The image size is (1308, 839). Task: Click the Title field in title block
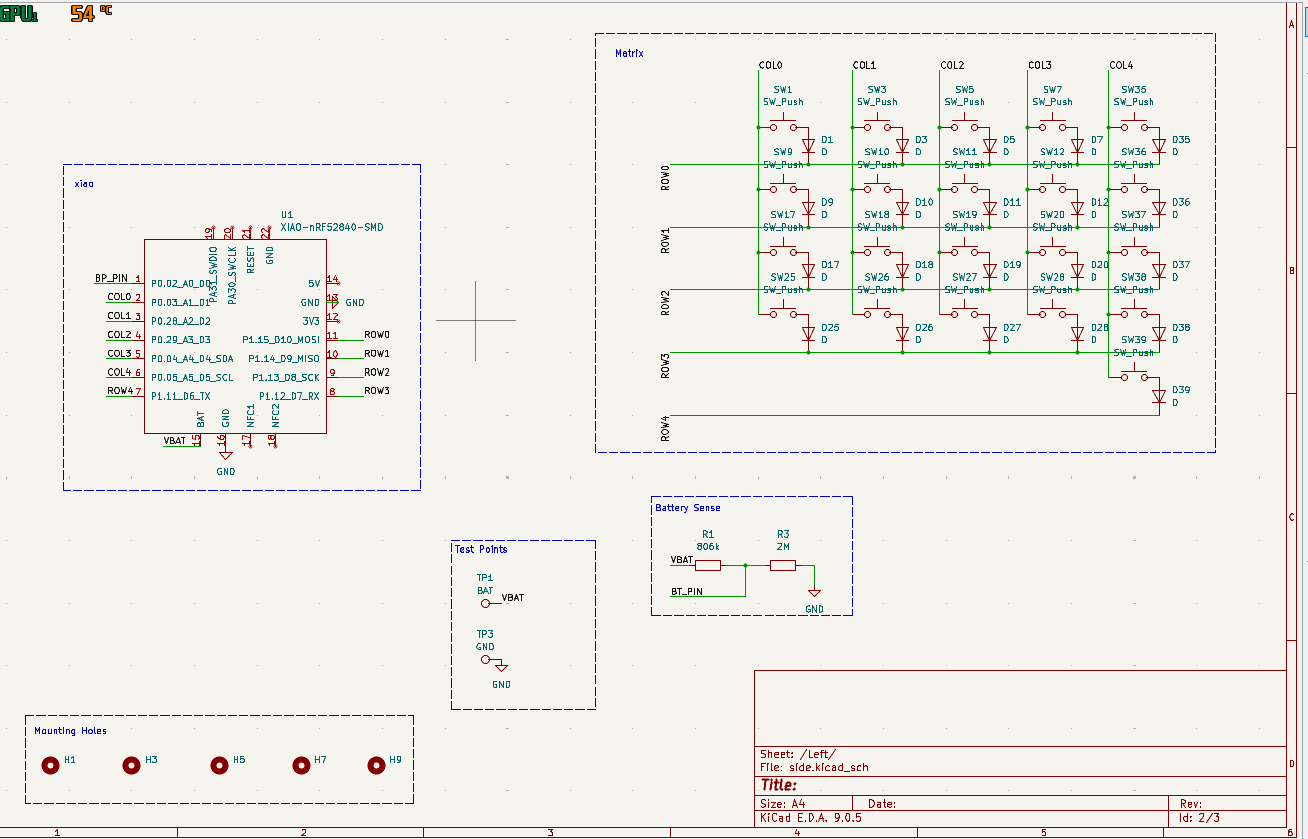tap(780, 785)
